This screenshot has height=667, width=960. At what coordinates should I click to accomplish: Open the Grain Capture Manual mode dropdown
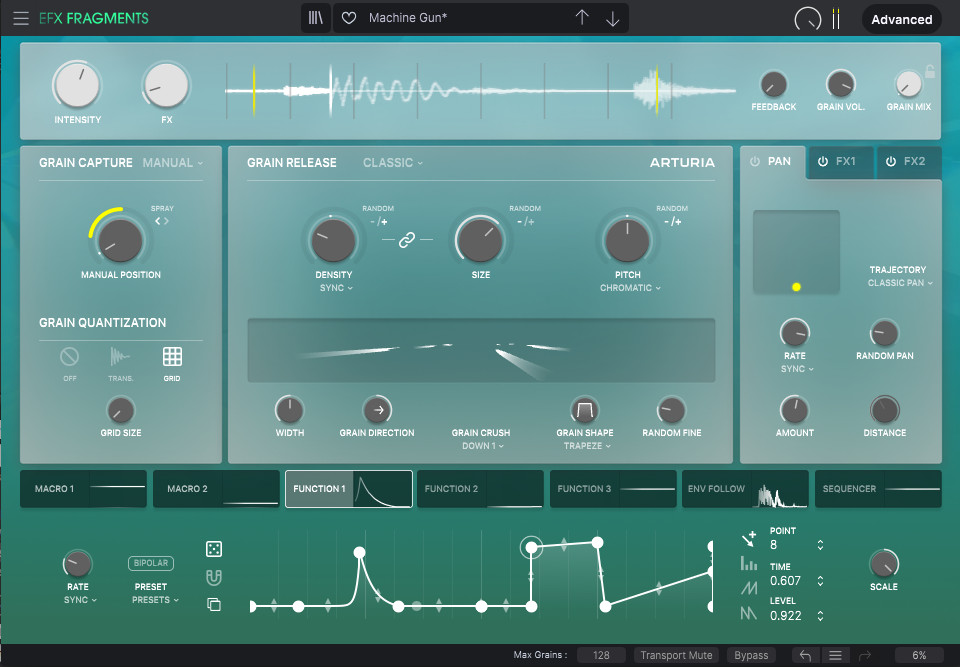point(173,163)
